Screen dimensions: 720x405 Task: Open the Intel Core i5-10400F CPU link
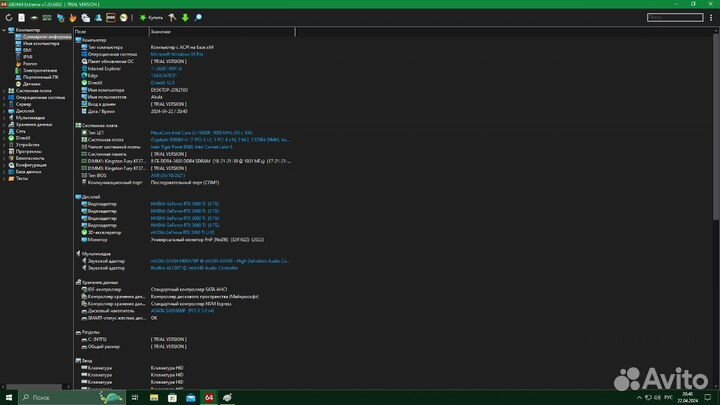[201, 133]
